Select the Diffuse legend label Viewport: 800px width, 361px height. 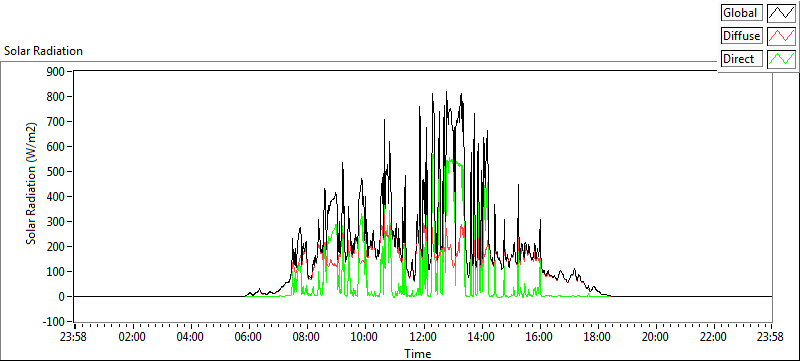pyautogui.click(x=742, y=36)
